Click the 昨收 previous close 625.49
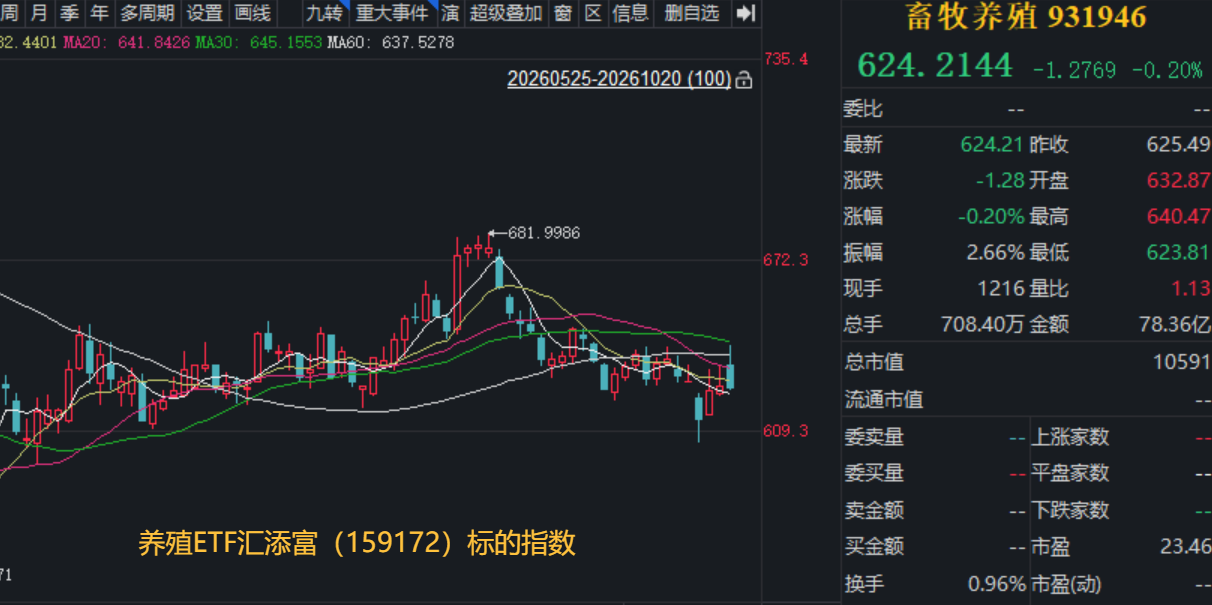This screenshot has width=1212, height=605. tap(1178, 144)
